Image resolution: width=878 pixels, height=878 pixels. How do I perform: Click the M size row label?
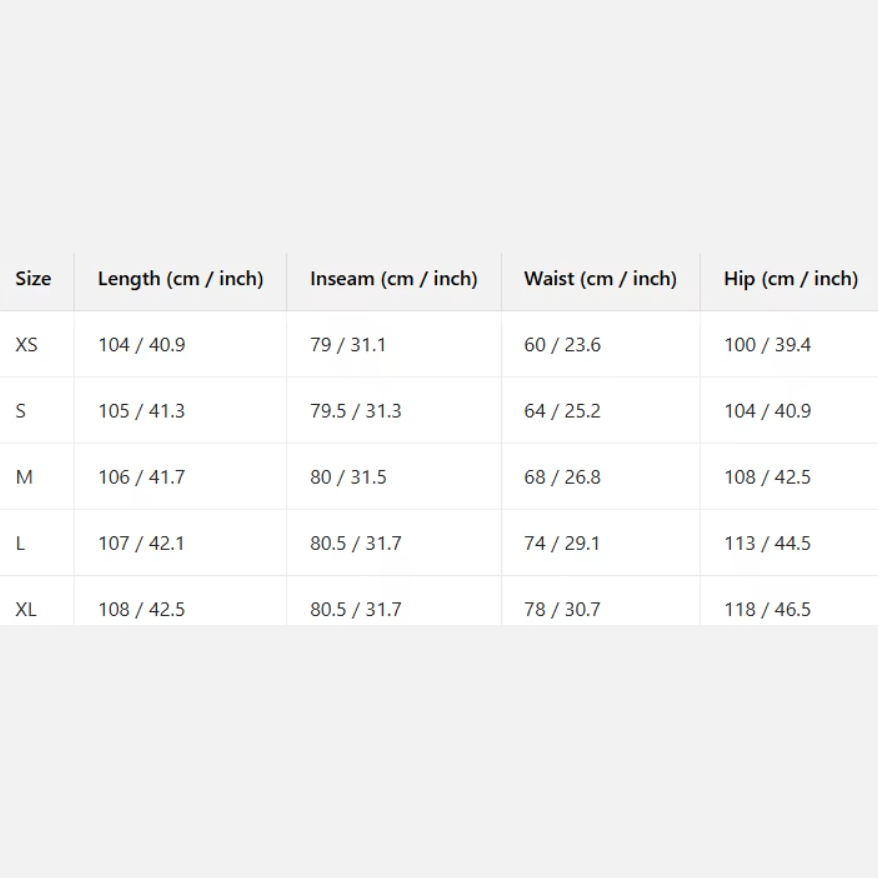[24, 477]
